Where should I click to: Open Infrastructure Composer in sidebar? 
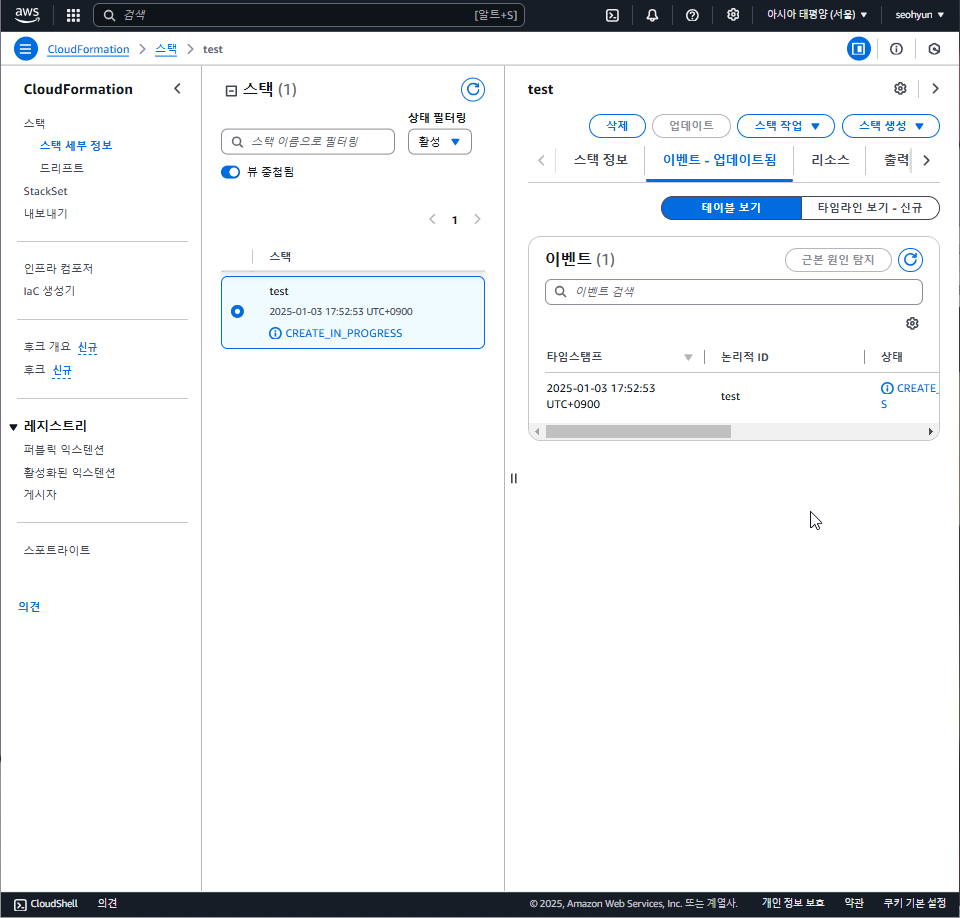click(58, 268)
